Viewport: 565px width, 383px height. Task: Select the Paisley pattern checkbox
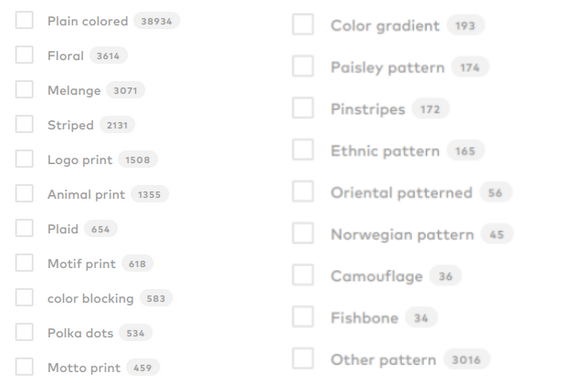(x=303, y=66)
